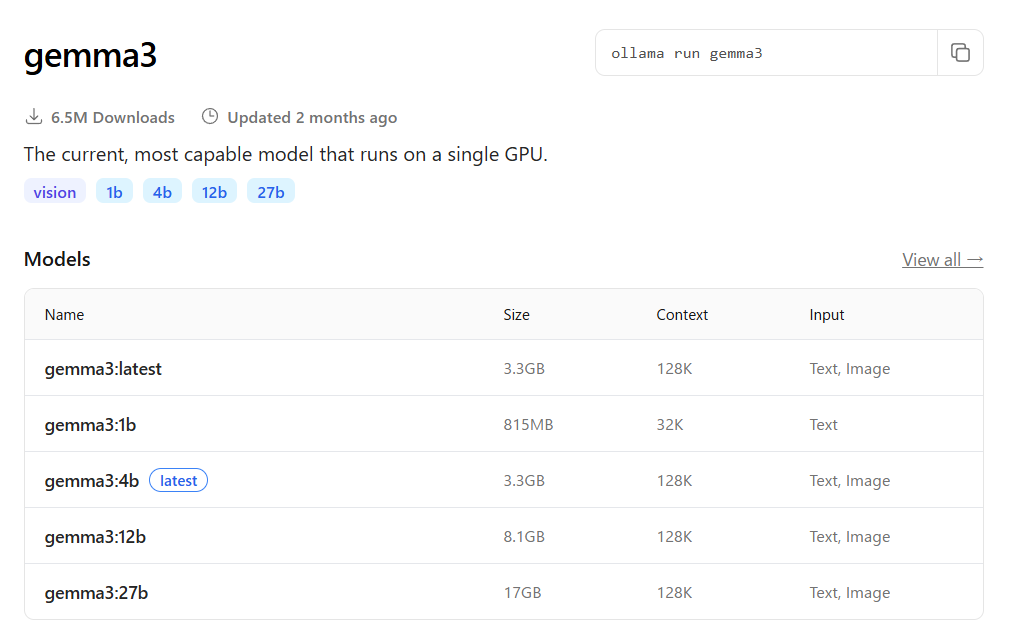Pick the 12b size tag
The width and height of the screenshot is (1029, 640).
coord(214,192)
